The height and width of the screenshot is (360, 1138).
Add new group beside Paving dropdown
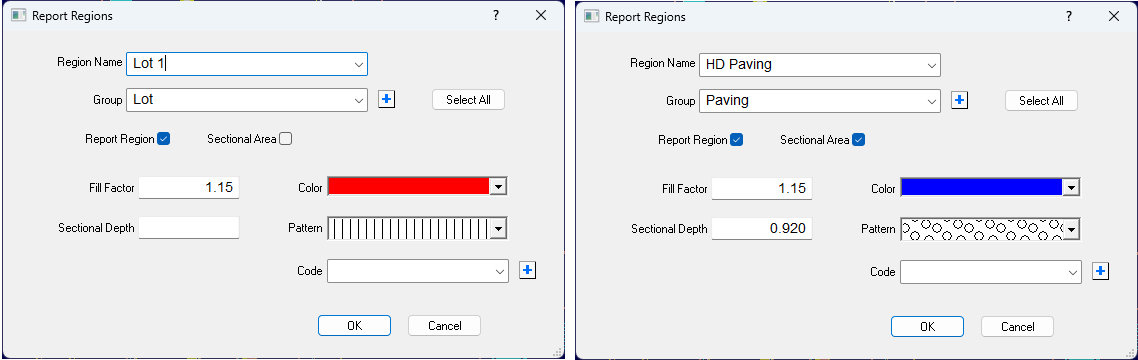point(959,101)
